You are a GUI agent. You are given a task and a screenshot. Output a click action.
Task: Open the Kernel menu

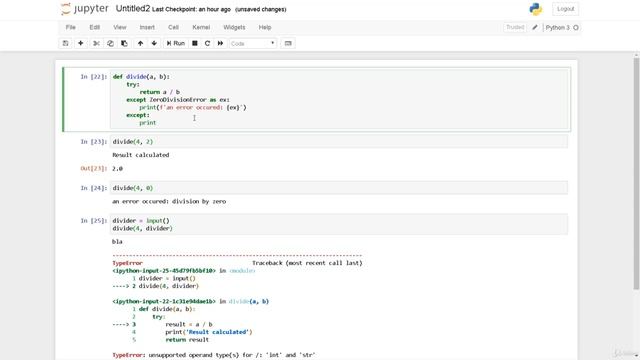201,27
